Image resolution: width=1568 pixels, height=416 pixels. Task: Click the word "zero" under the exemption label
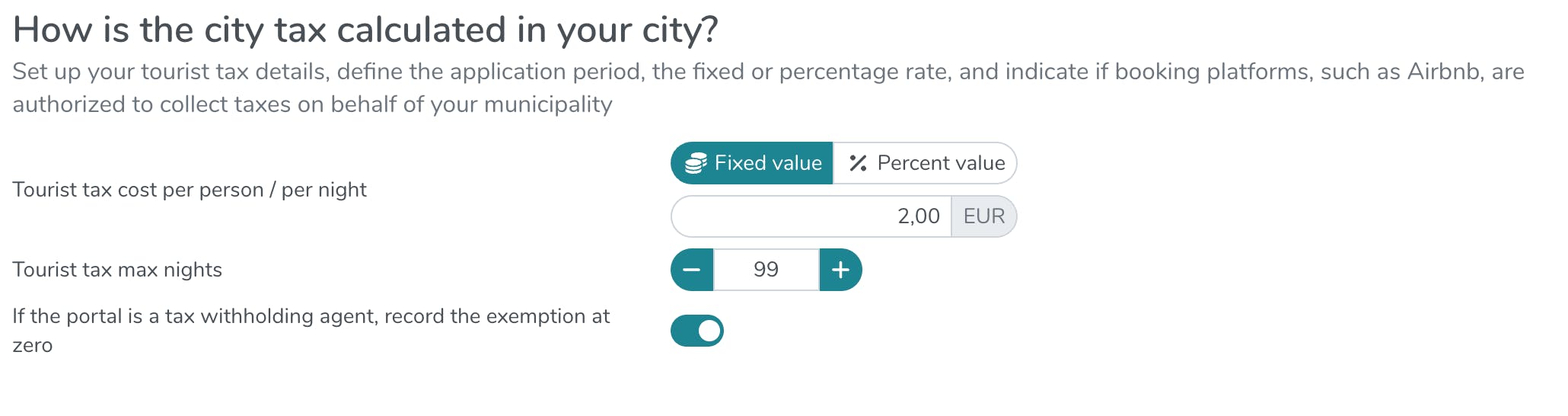click(33, 346)
